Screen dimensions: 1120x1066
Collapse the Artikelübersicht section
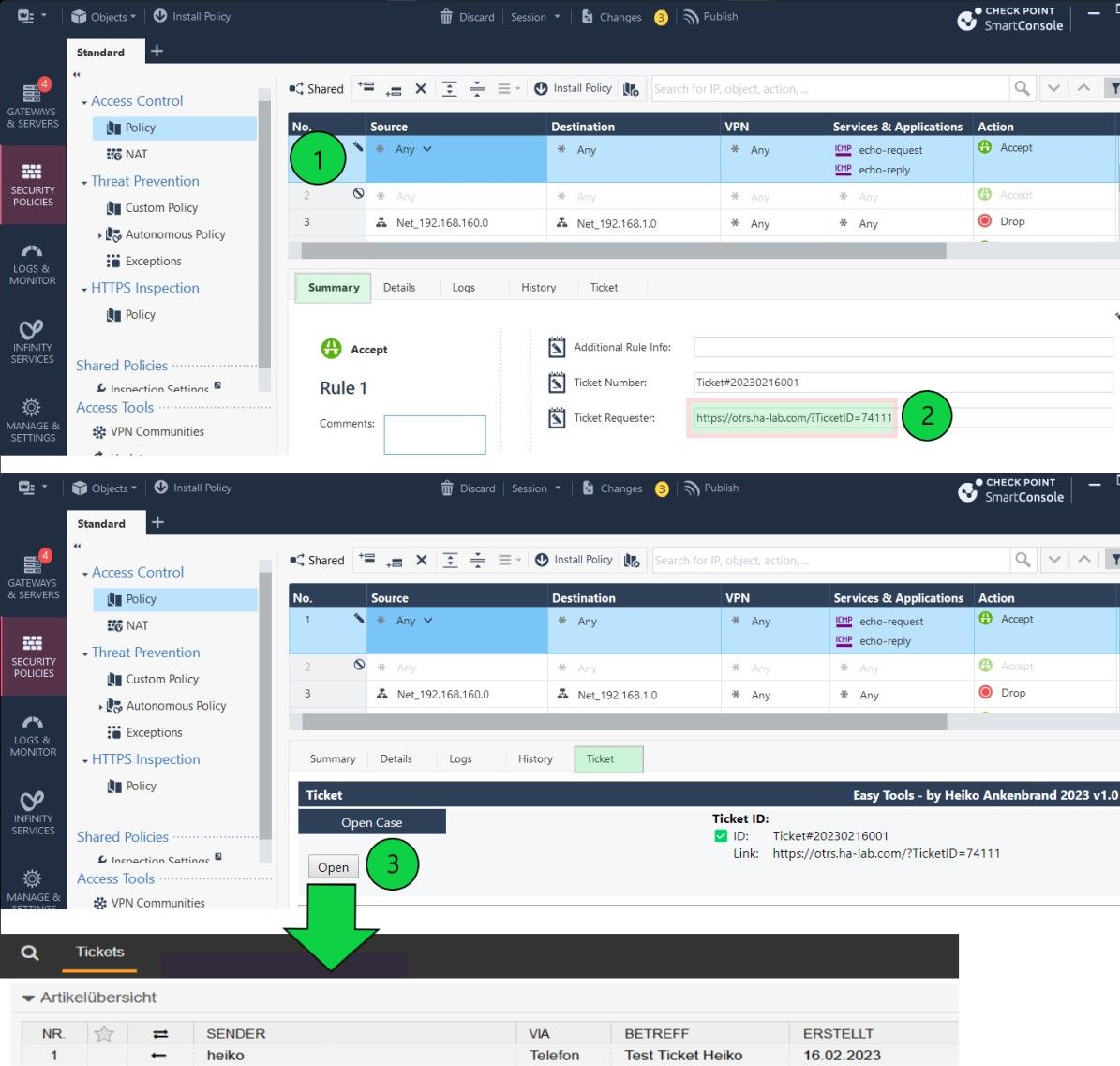(28, 998)
